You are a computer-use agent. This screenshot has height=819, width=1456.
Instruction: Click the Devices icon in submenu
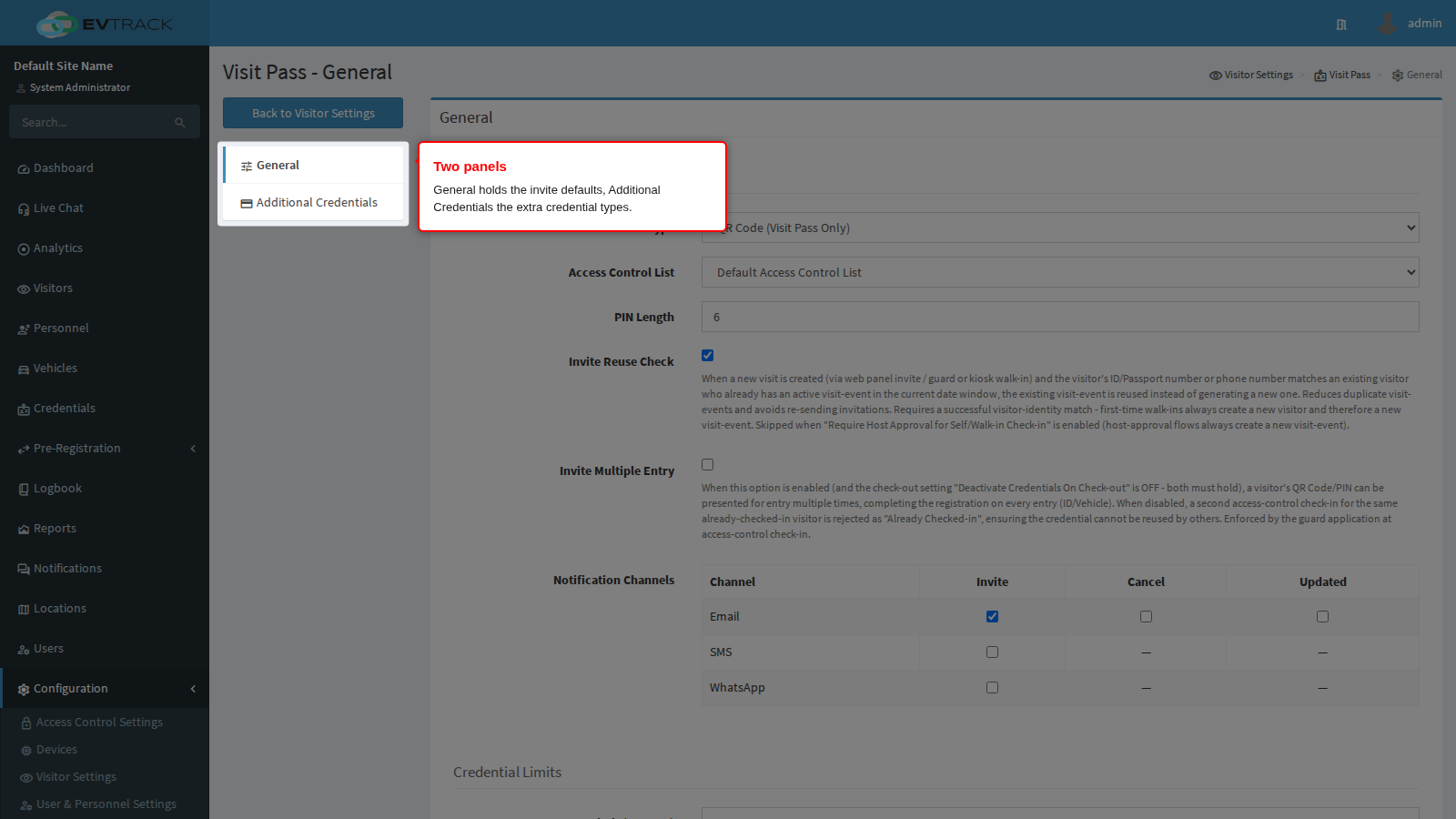pos(26,751)
